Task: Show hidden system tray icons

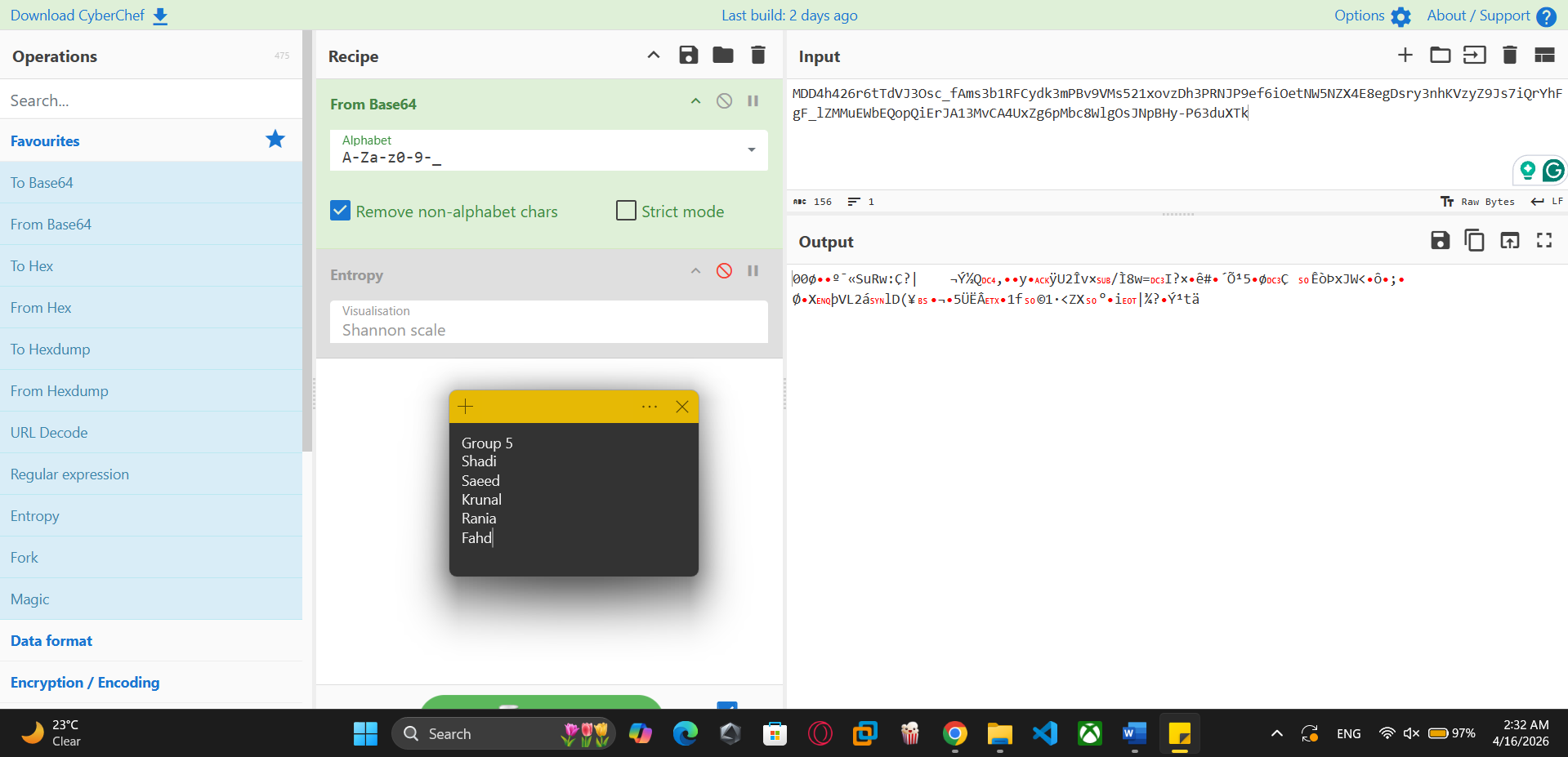Action: pos(1277,733)
